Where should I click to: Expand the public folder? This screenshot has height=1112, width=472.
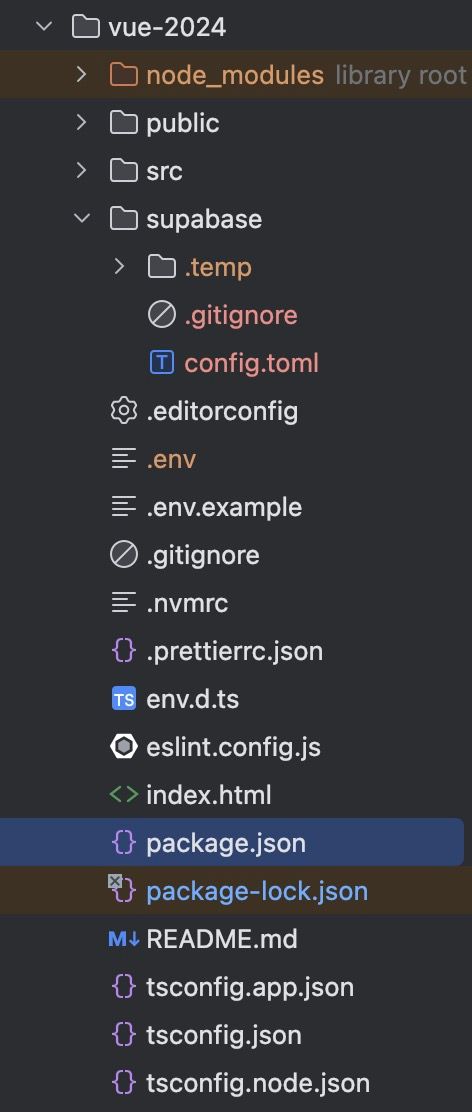pyautogui.click(x=82, y=123)
